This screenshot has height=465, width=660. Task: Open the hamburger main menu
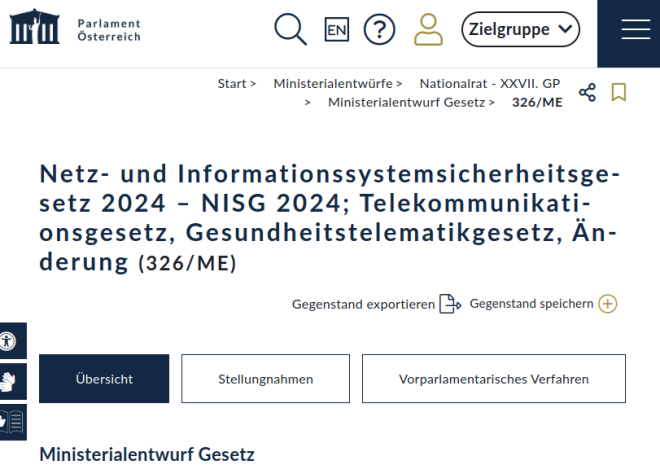(x=636, y=29)
